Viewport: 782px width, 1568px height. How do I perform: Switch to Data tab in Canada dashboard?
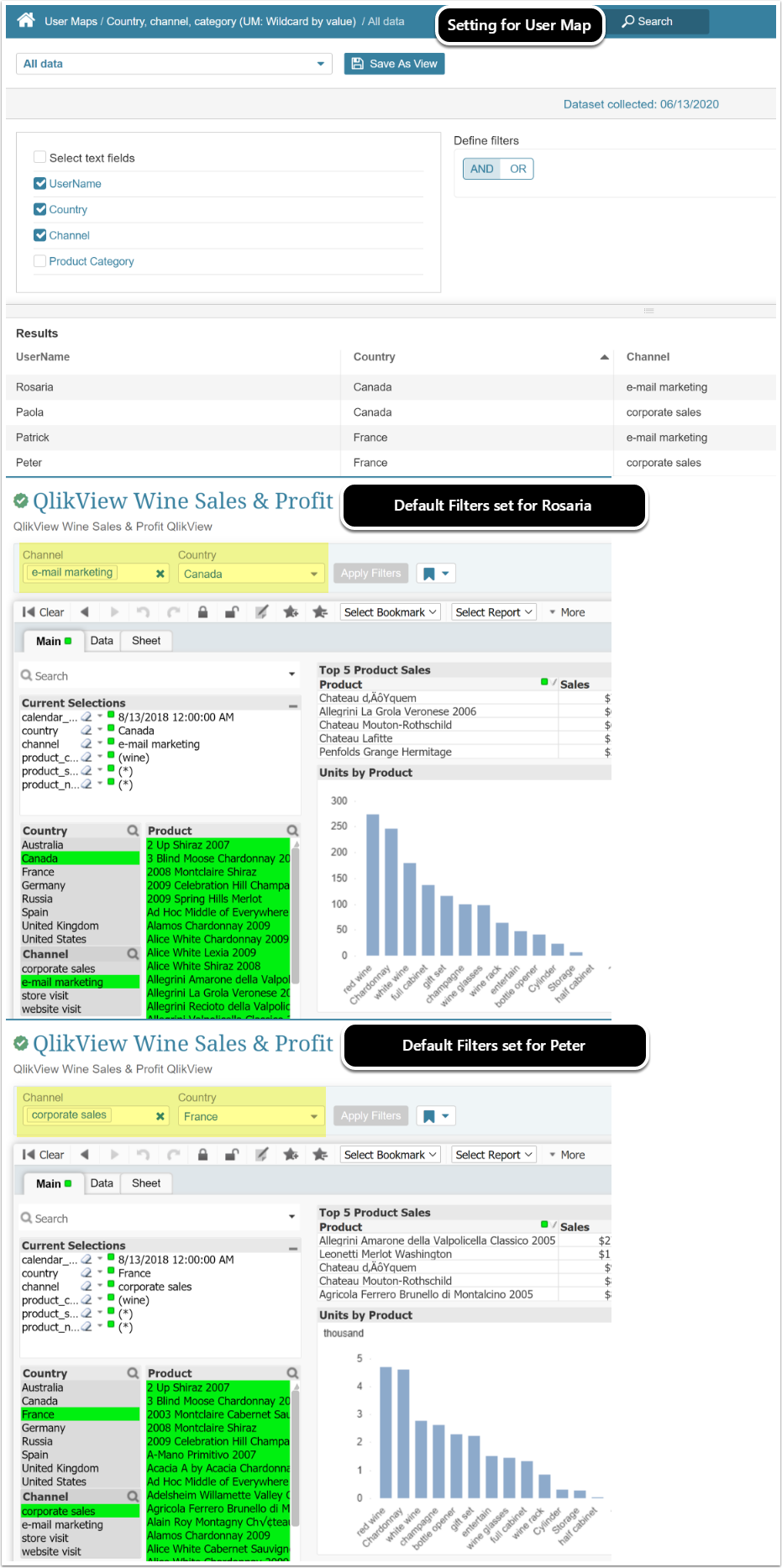point(102,641)
